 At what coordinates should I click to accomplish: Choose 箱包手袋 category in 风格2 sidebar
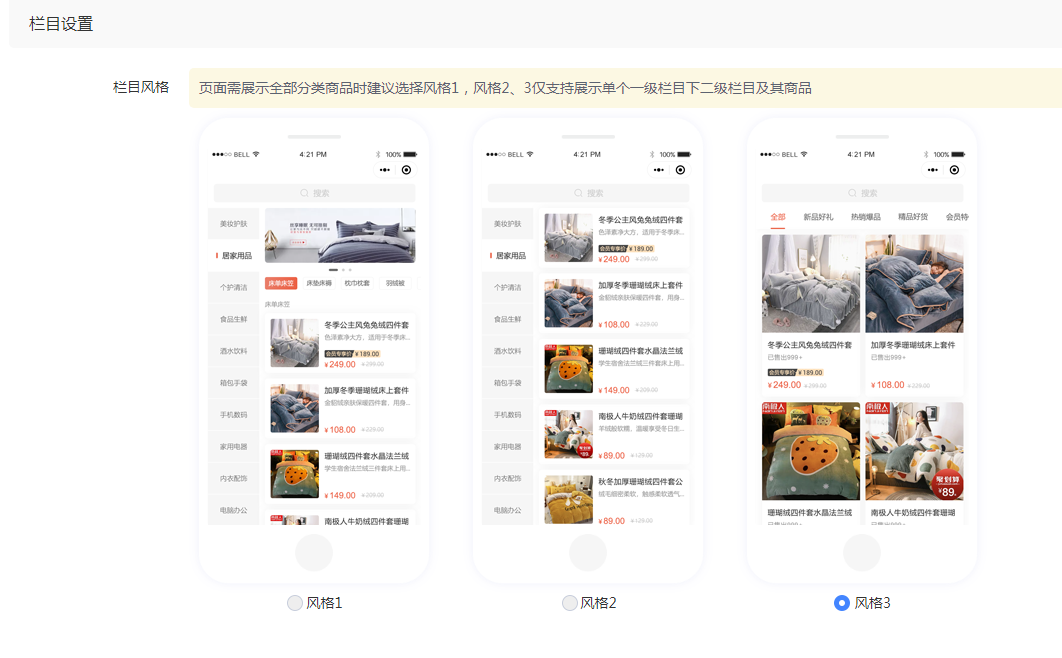point(507,382)
